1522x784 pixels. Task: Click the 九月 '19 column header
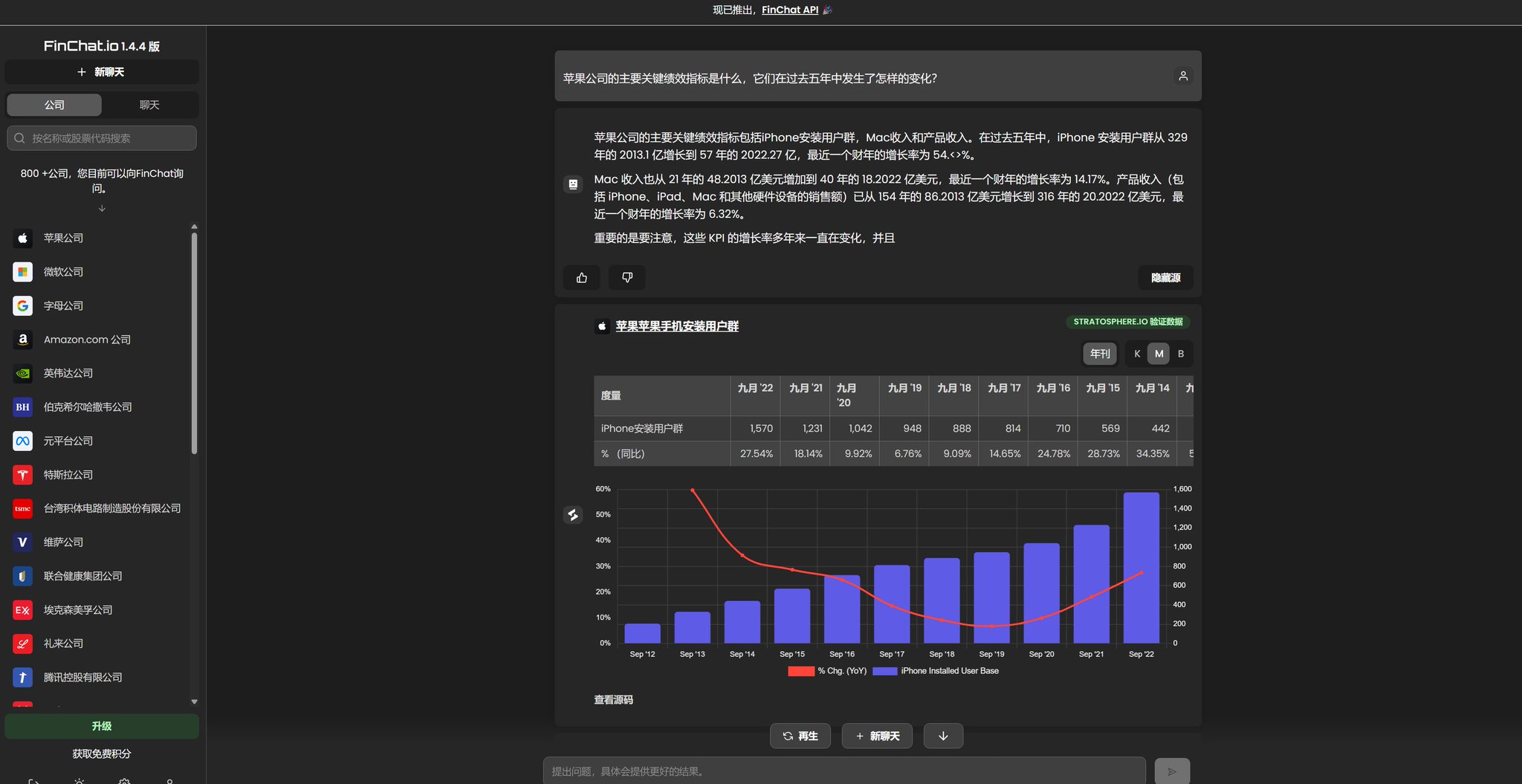click(x=904, y=395)
